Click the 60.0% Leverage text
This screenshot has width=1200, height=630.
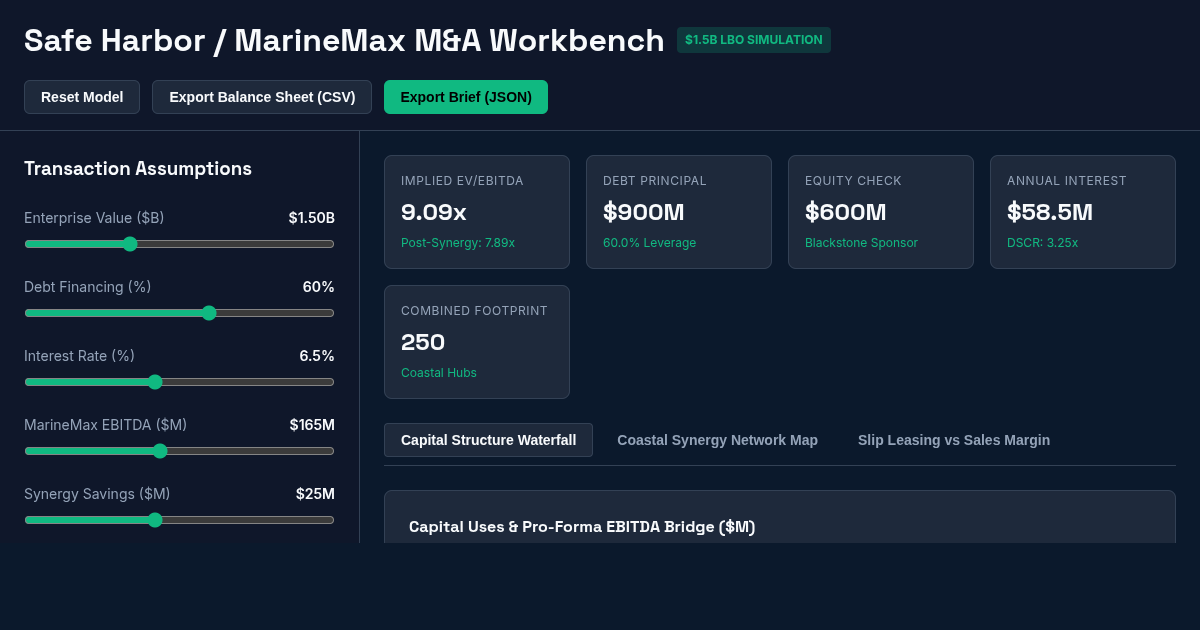pyautogui.click(x=649, y=243)
